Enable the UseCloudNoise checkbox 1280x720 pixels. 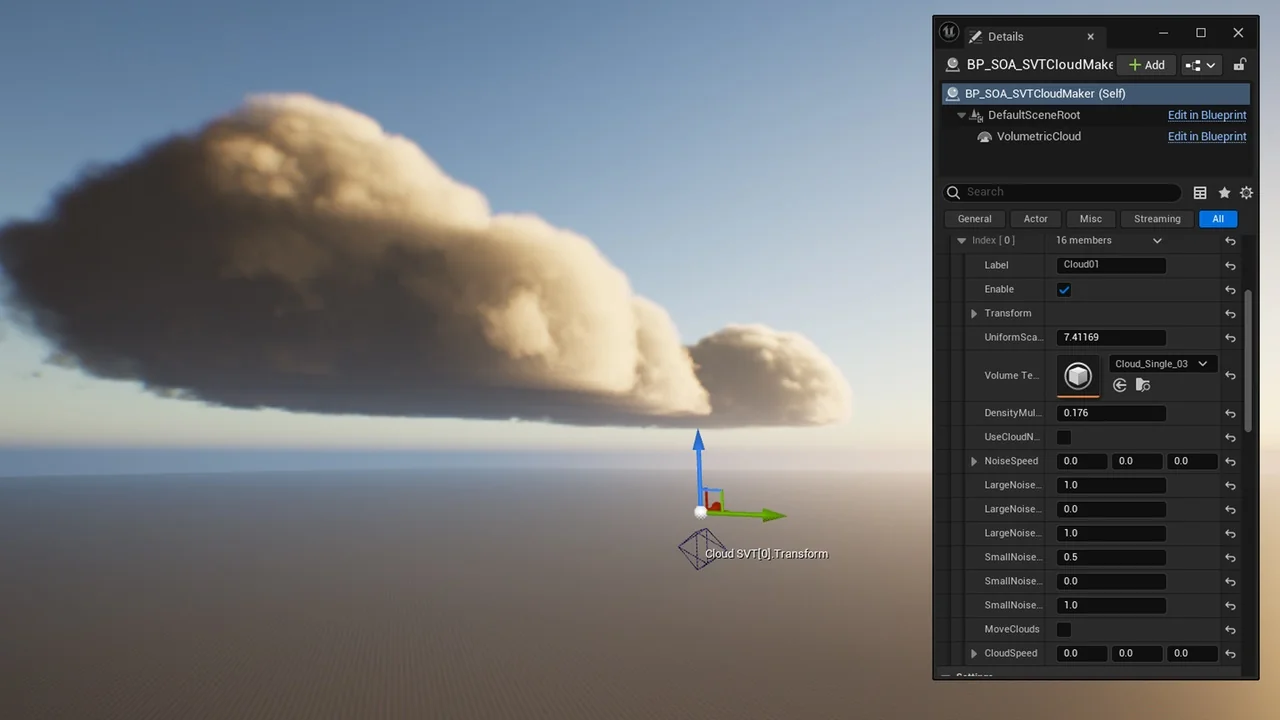click(x=1063, y=437)
